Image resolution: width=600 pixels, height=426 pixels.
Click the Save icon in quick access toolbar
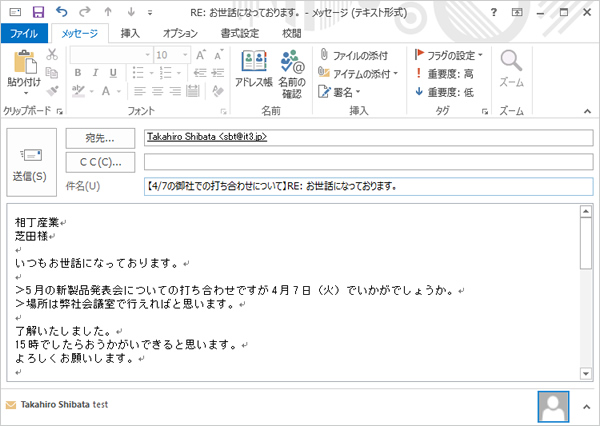click(x=38, y=11)
